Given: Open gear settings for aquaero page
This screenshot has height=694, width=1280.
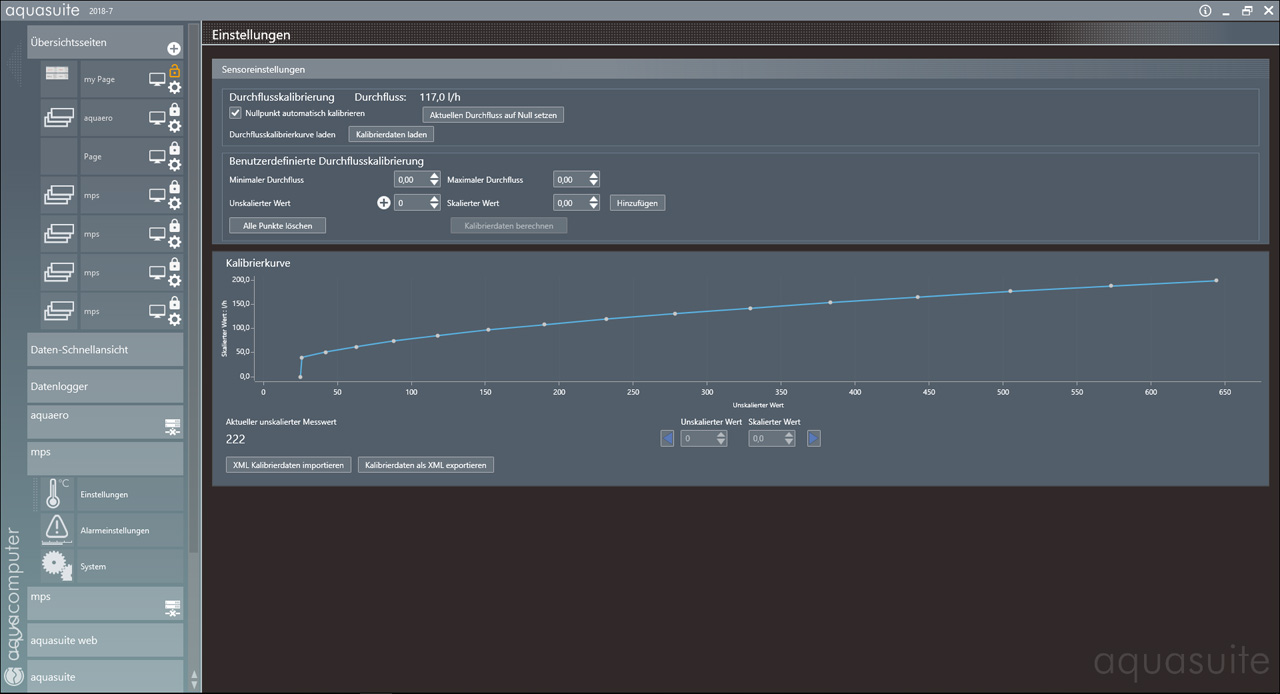Looking at the screenshot, I should tap(174, 127).
